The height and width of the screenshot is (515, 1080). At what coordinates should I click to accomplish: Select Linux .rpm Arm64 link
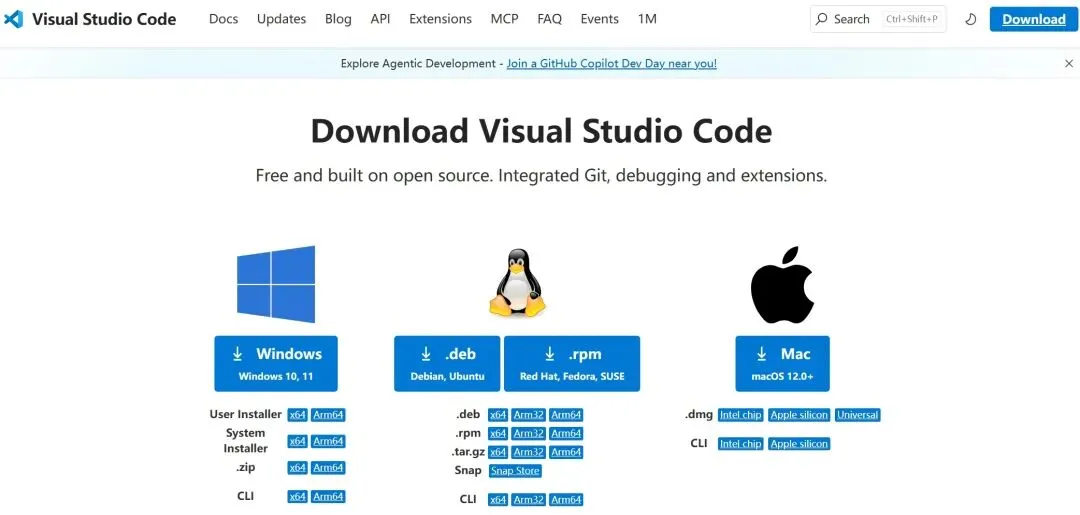click(x=566, y=433)
